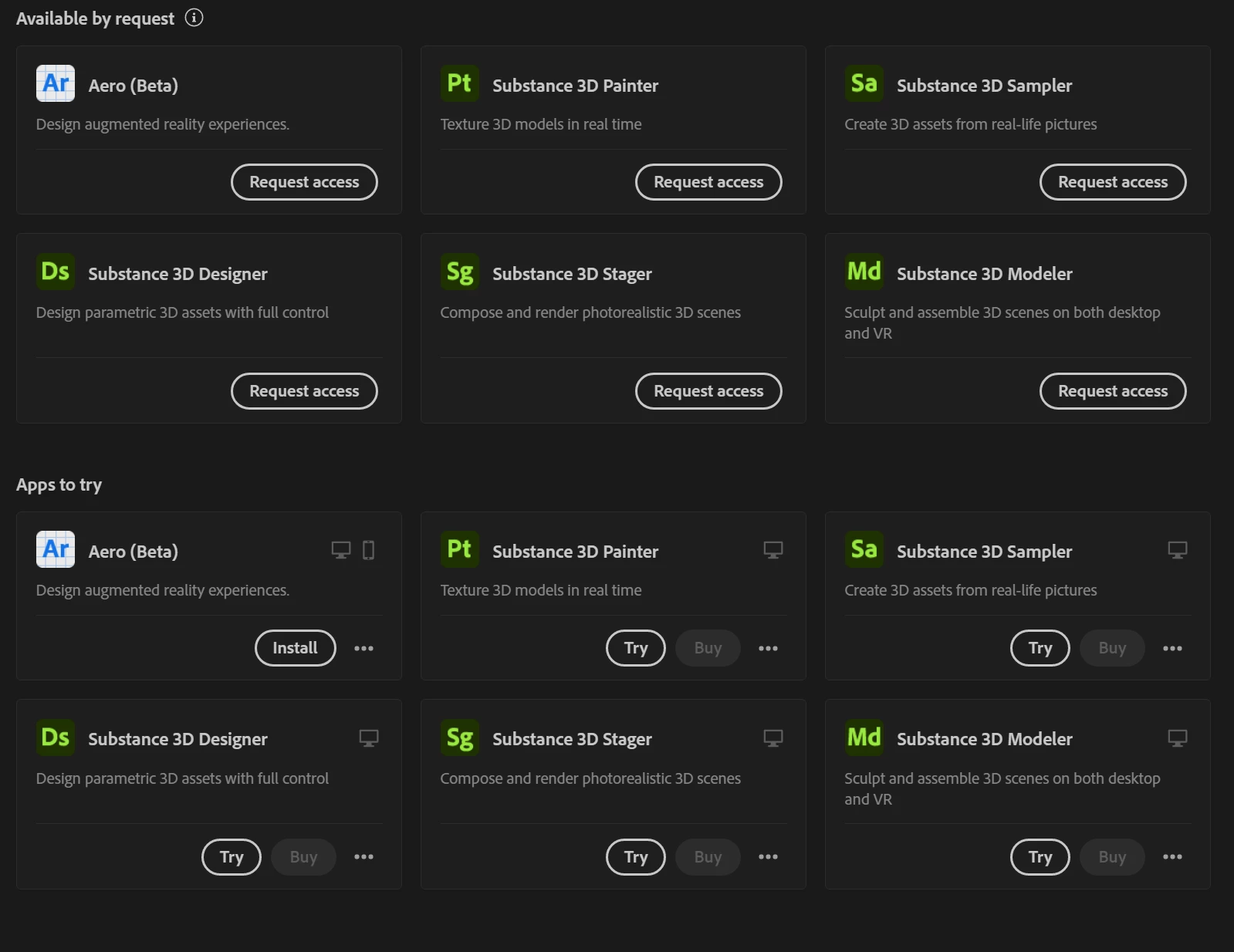The width and height of the screenshot is (1234, 952).
Task: Install Aero (Beta)
Action: click(296, 648)
